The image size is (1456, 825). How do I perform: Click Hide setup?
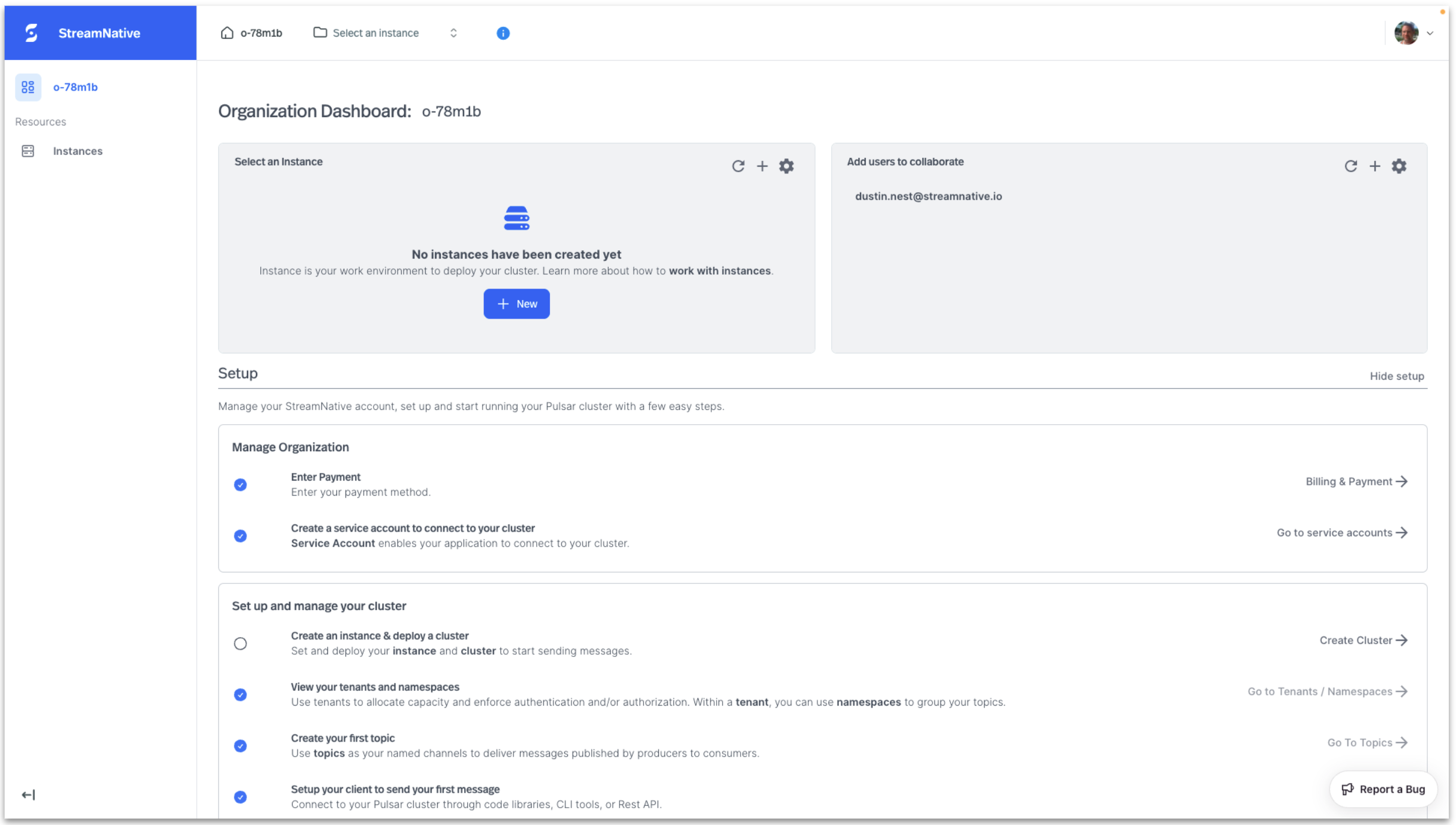pyautogui.click(x=1397, y=376)
